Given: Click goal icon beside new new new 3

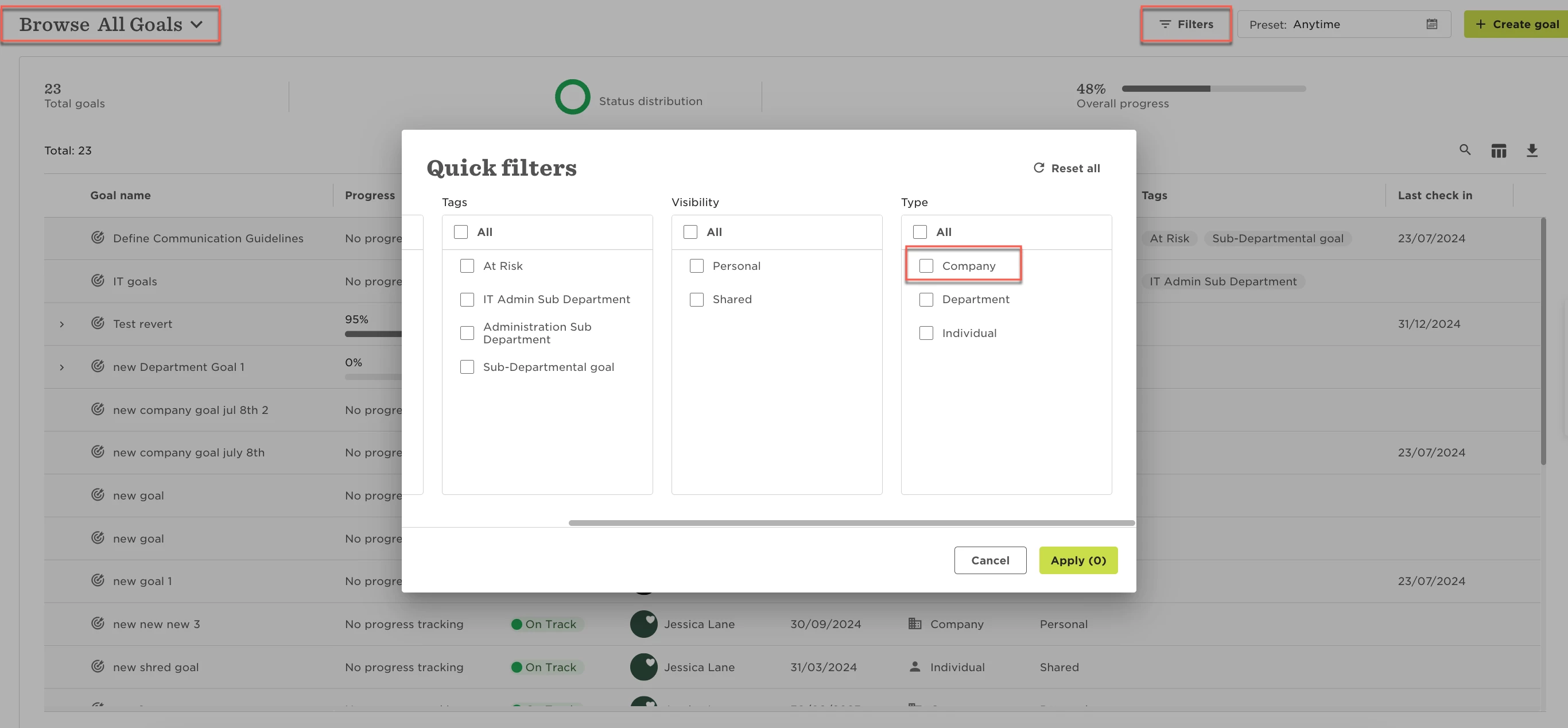Looking at the screenshot, I should pos(98,624).
